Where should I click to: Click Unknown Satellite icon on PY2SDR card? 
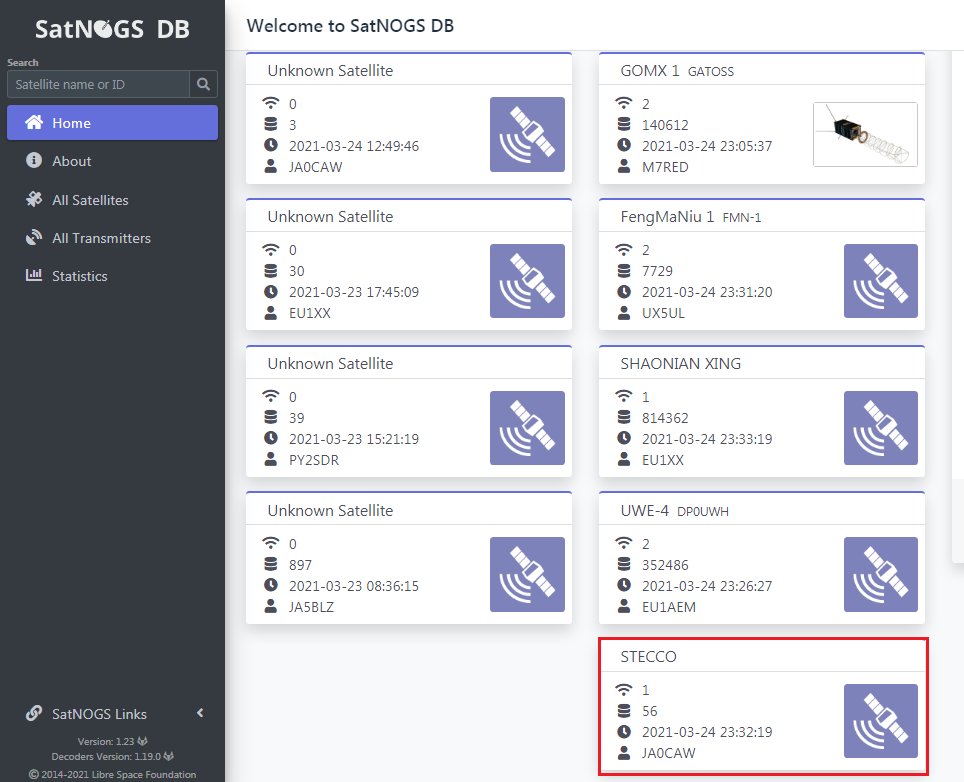(527, 428)
